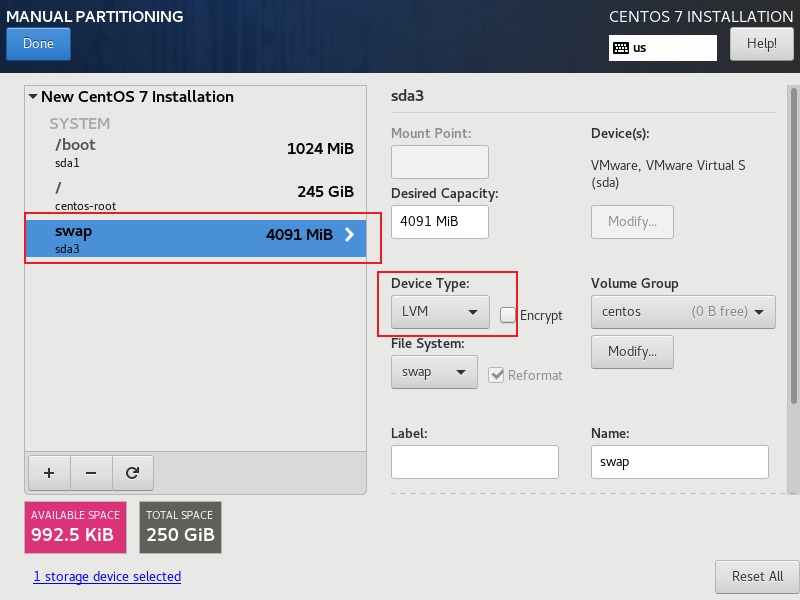Click Modify button under Volume Group
The height and width of the screenshot is (600, 800).
click(x=632, y=351)
